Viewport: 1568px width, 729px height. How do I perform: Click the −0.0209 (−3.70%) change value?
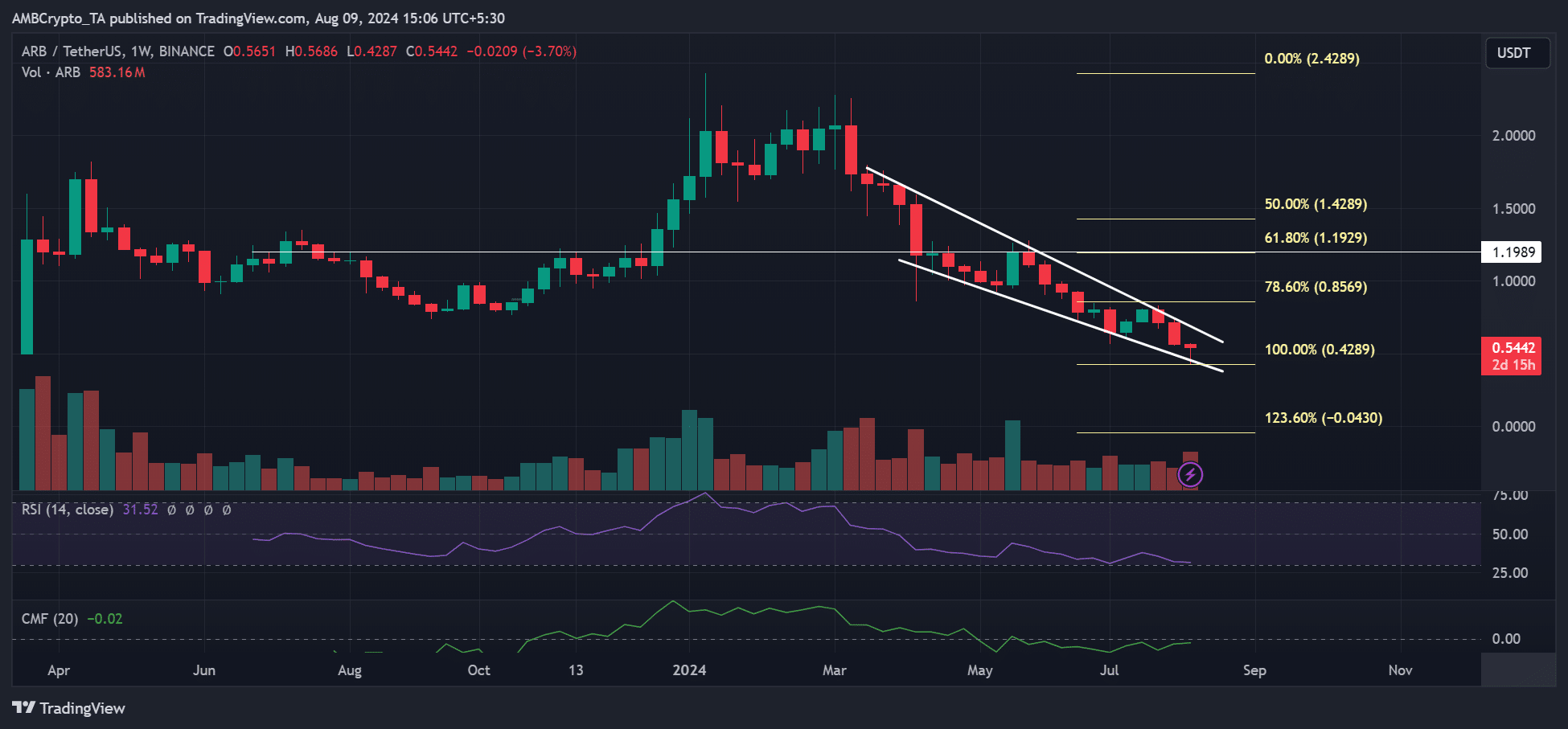pyautogui.click(x=522, y=51)
